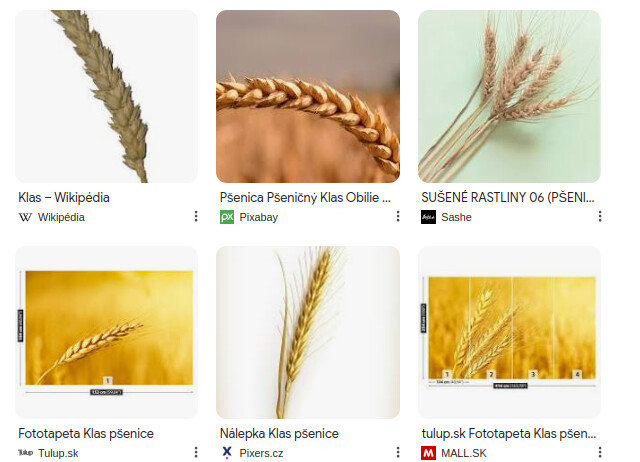640x462 pixels.
Task: Open Nálepka Klas pšenice title link
Action: pyautogui.click(x=279, y=433)
